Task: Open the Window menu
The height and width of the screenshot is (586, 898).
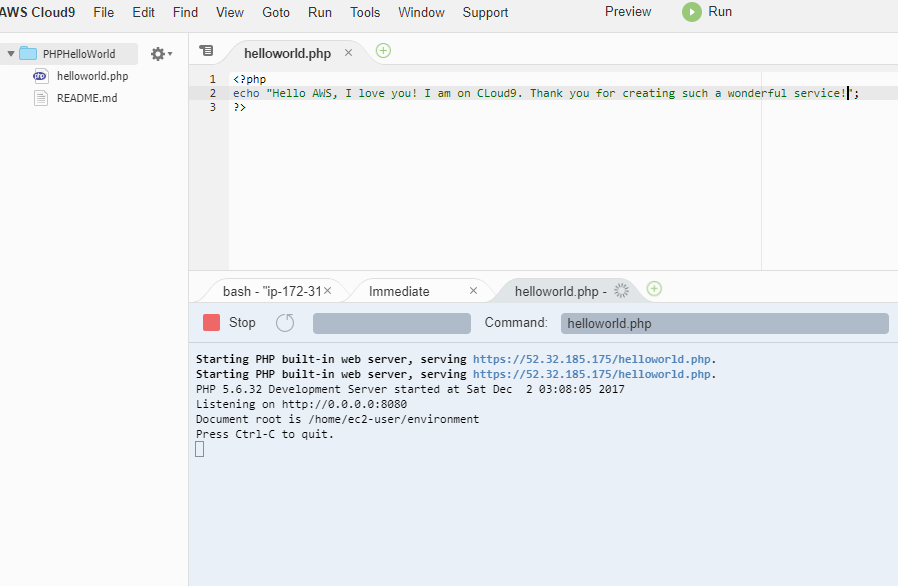Action: (421, 12)
